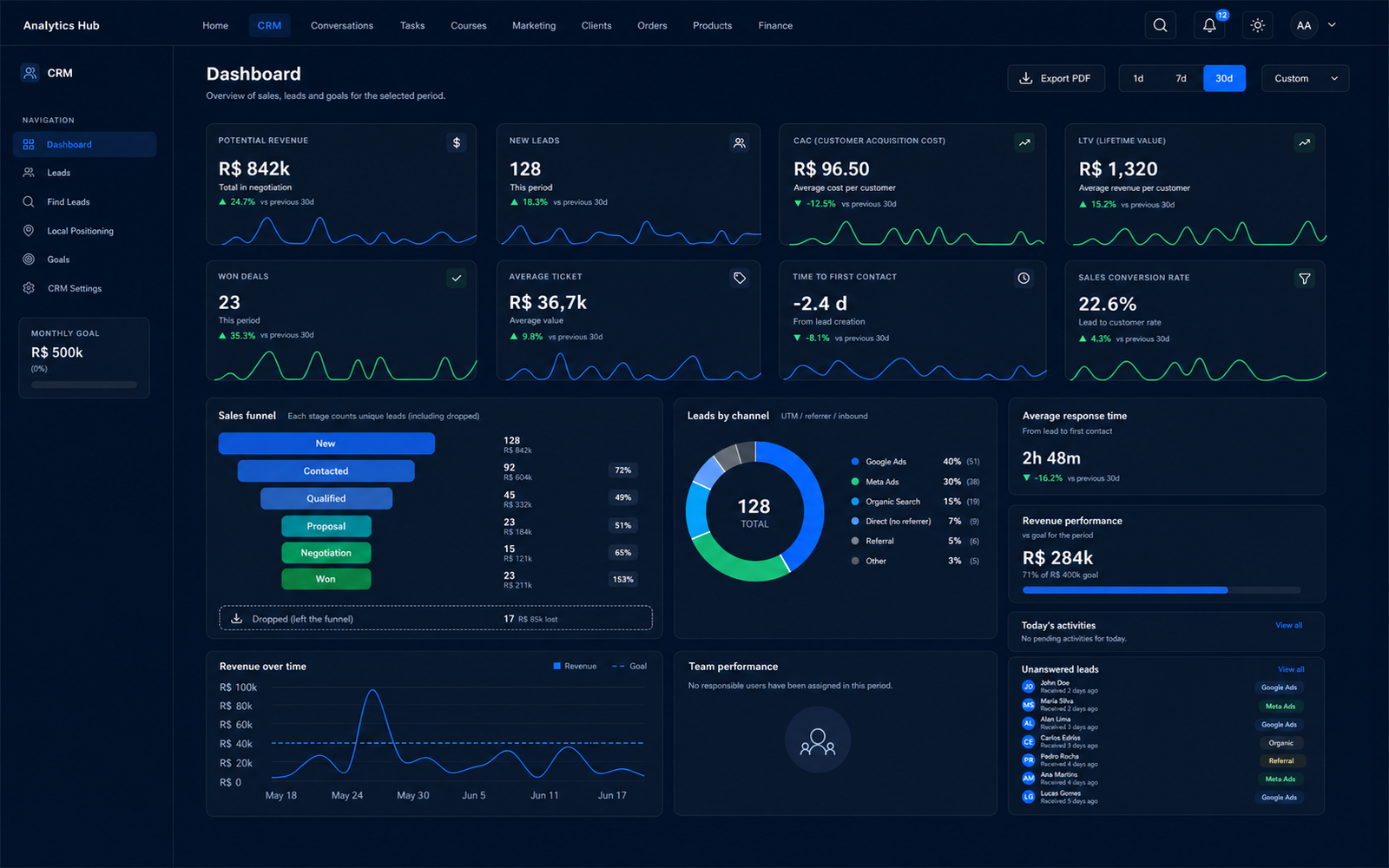The width and height of the screenshot is (1389, 868).
Task: Expand the Custom date range dropdown
Action: [x=1305, y=78]
